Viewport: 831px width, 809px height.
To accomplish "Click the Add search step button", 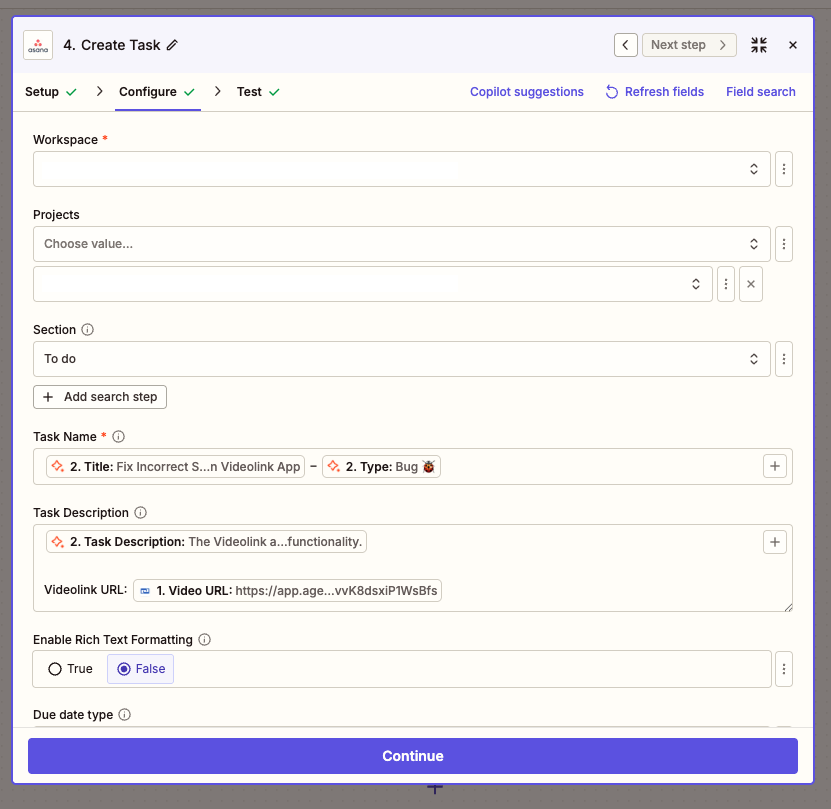I will 99,396.
